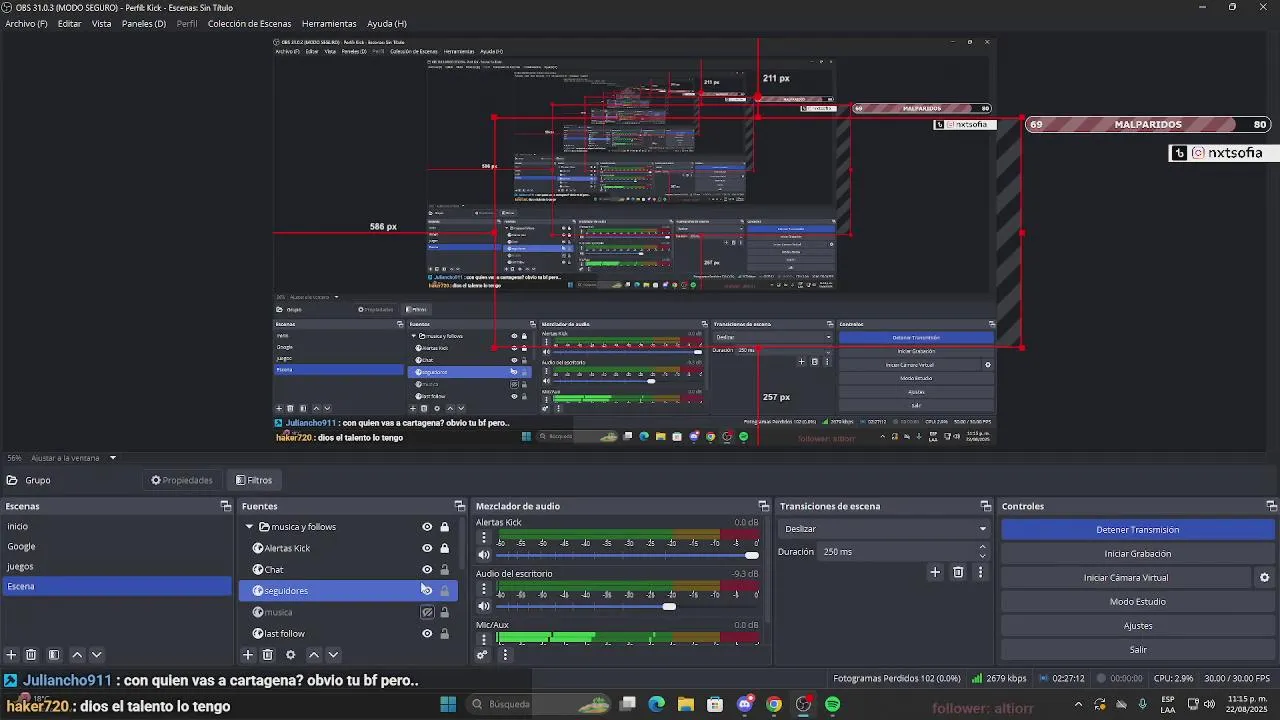Toggle lock on musica y follows group

445,527
